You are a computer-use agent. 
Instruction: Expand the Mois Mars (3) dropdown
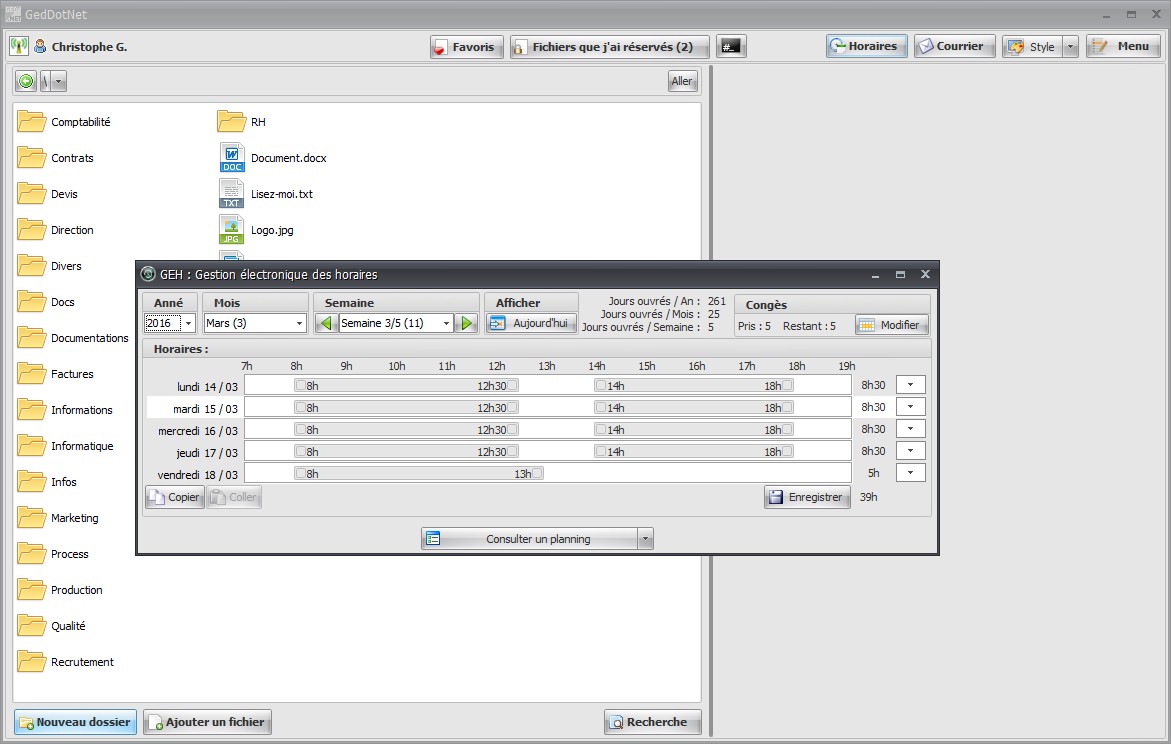[255, 323]
